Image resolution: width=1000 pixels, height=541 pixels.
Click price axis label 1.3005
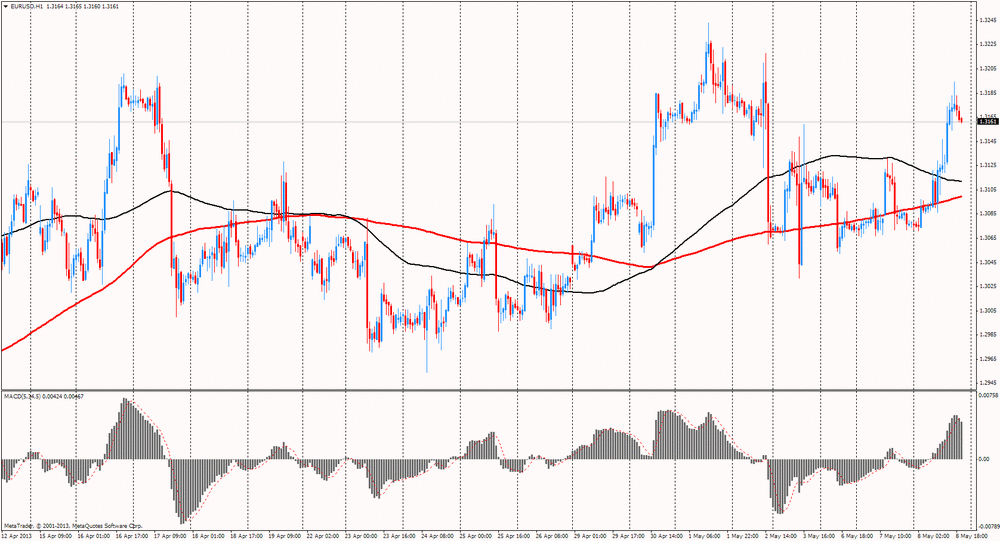pos(987,310)
